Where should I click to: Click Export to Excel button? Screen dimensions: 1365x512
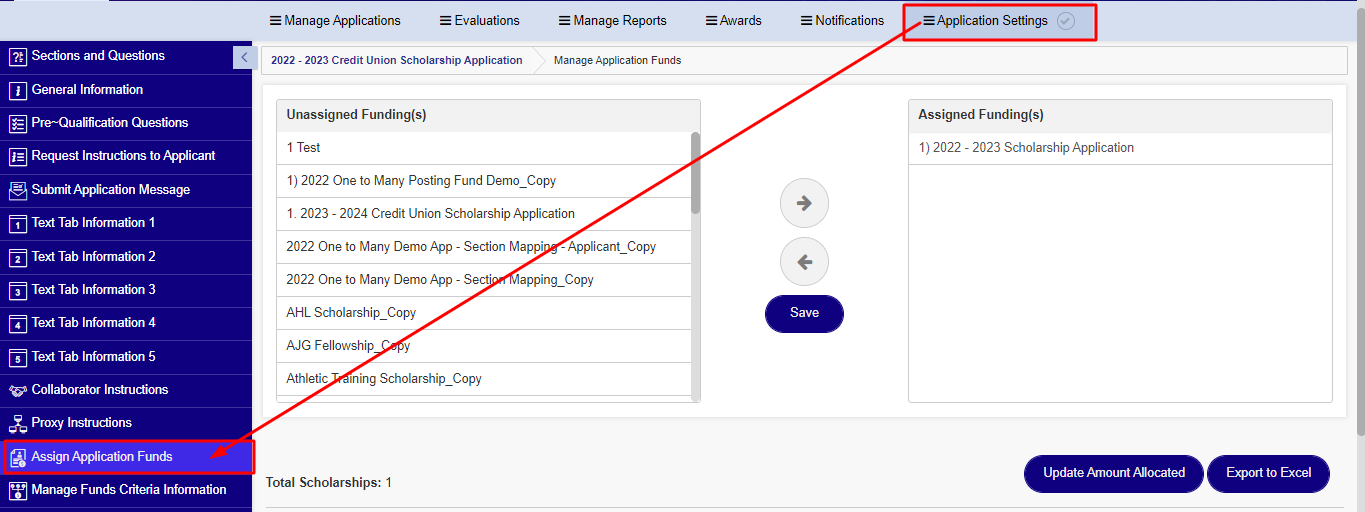pos(1268,473)
